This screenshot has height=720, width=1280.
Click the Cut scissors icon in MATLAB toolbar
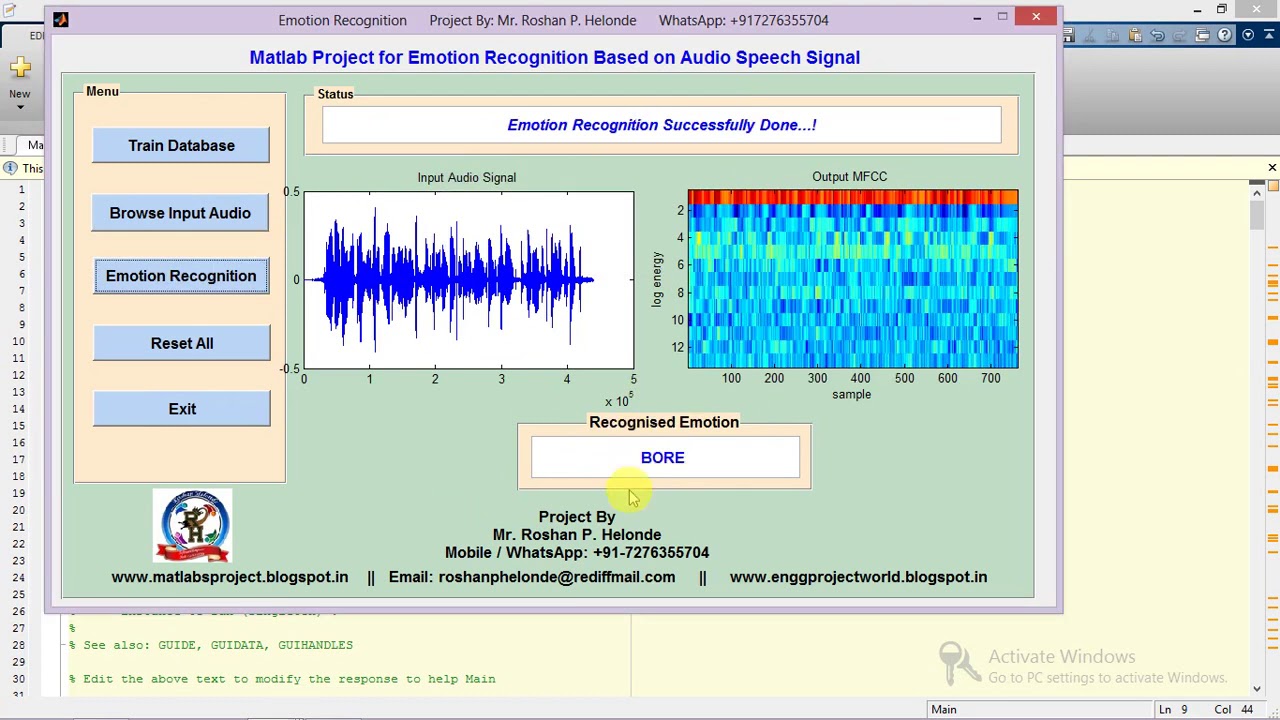tap(1089, 36)
